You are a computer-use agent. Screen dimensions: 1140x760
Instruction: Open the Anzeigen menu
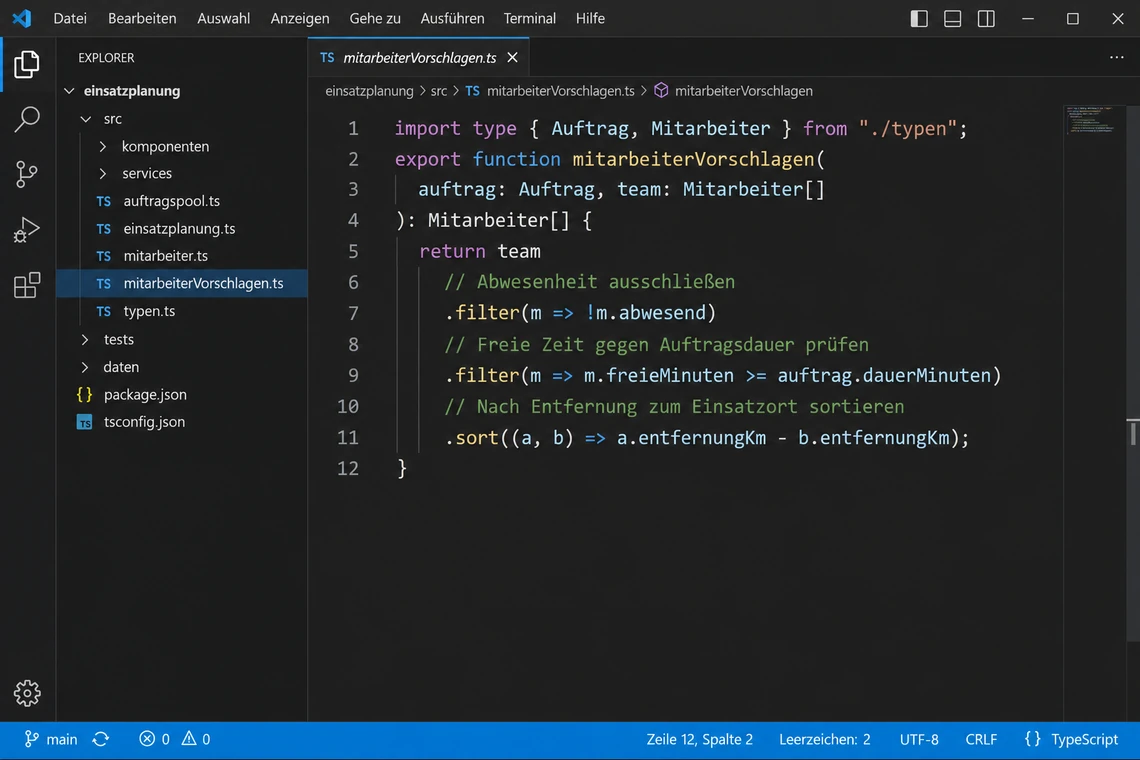300,18
